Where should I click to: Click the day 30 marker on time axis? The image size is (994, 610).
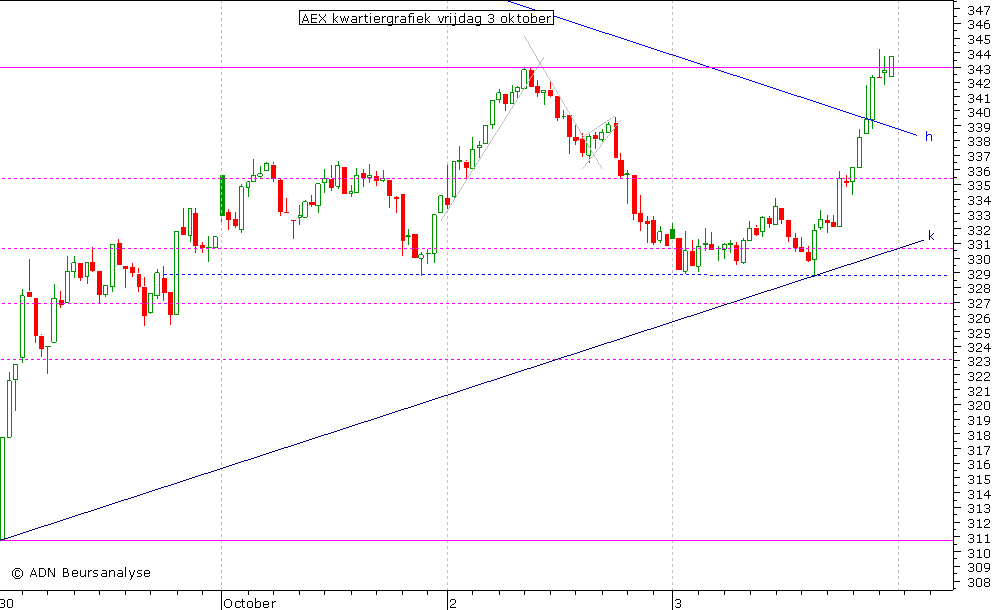coord(6,603)
